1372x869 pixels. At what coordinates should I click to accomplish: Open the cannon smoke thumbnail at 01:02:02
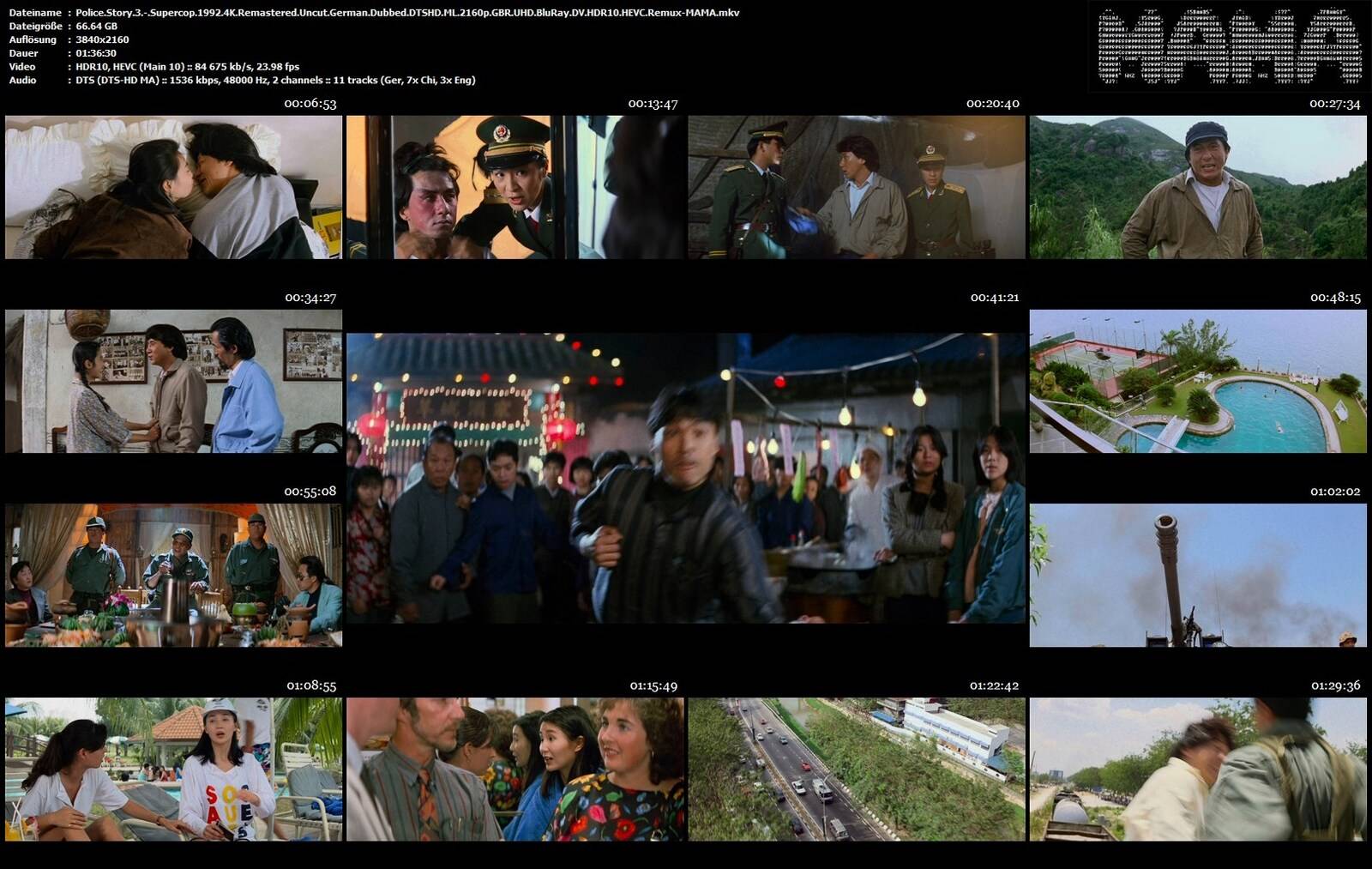click(1198, 575)
